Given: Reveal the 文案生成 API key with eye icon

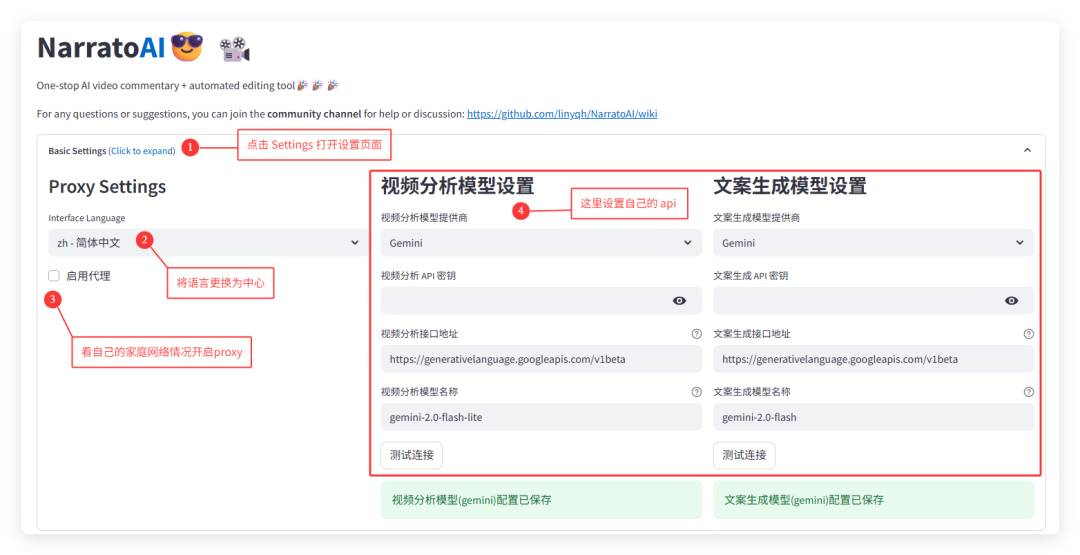Looking at the screenshot, I should pos(1012,301).
